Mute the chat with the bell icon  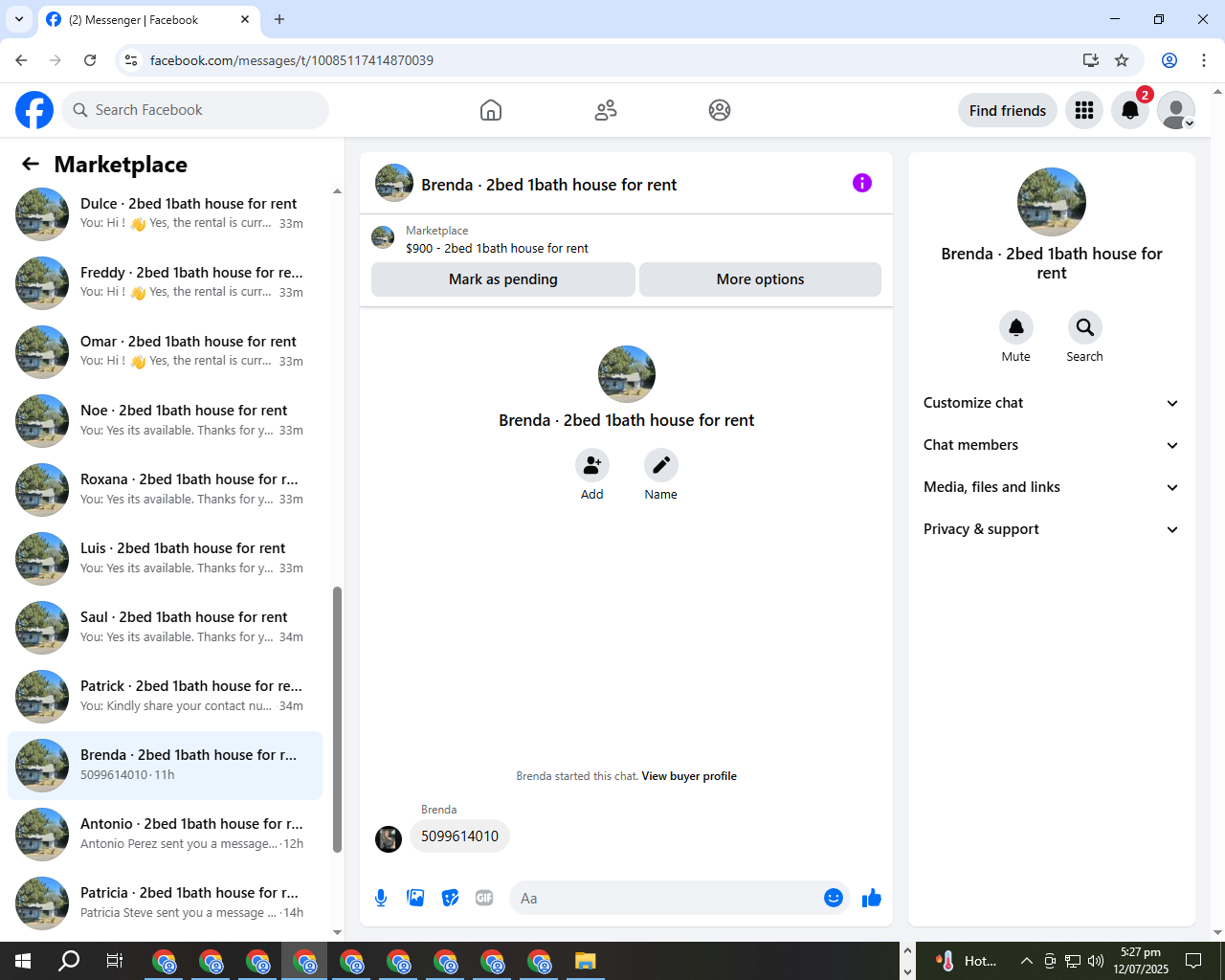[1016, 327]
